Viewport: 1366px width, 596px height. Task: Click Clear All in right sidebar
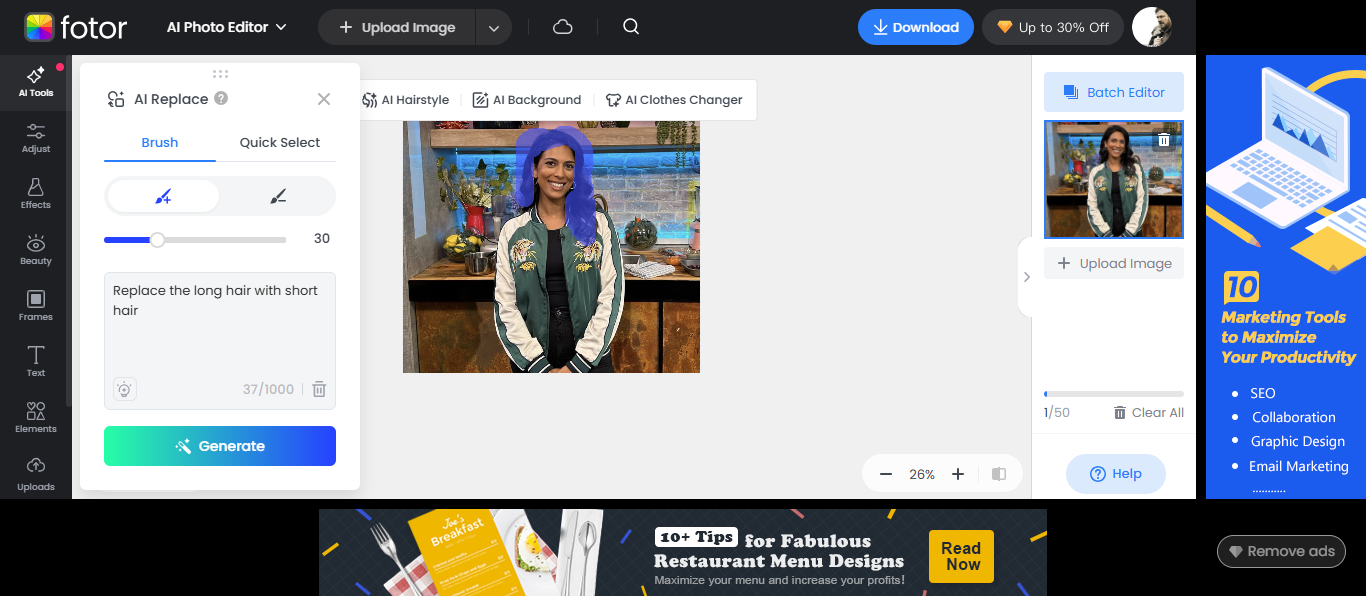point(1149,412)
